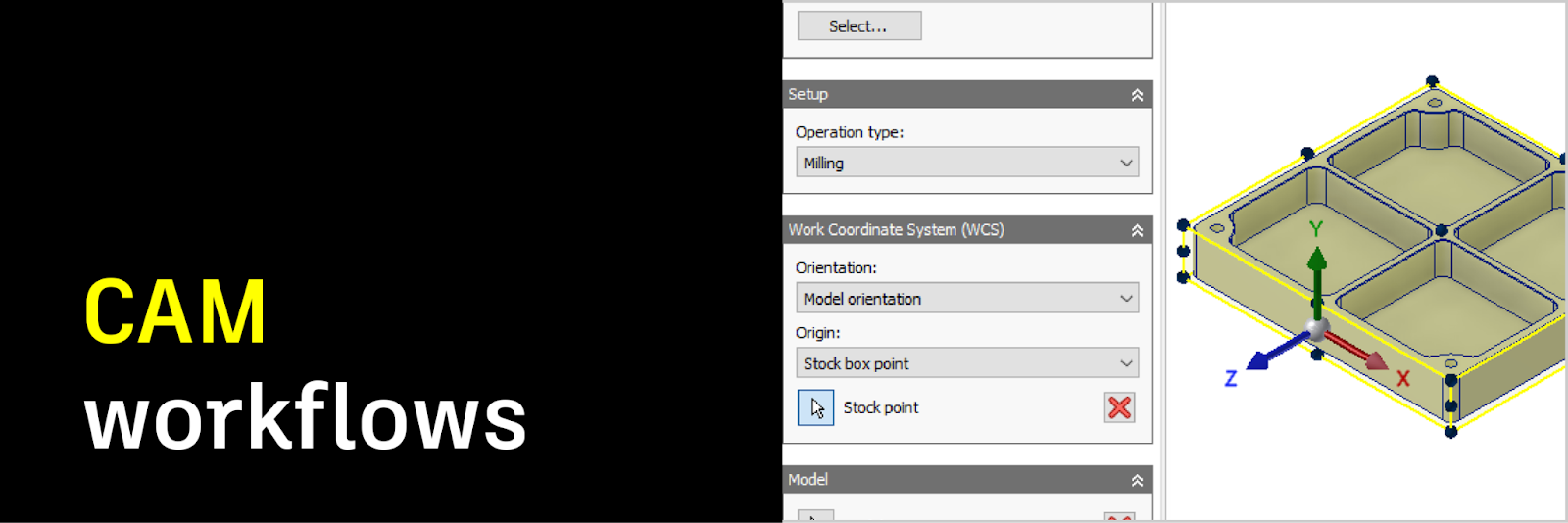Open the Operation type dropdown showing Milling
This screenshot has width=1568, height=523.
click(967, 163)
